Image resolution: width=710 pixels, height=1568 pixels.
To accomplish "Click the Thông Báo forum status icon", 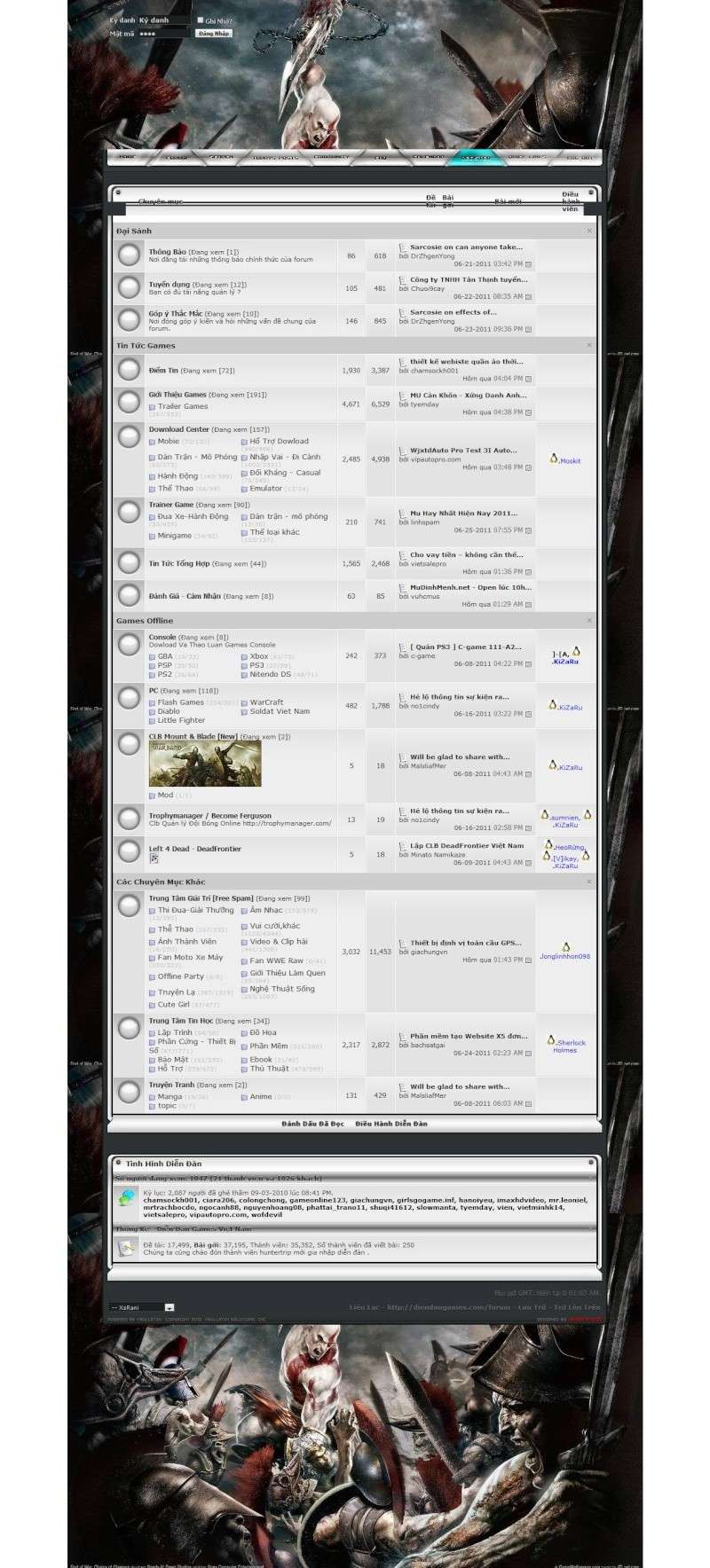I will coord(130,255).
